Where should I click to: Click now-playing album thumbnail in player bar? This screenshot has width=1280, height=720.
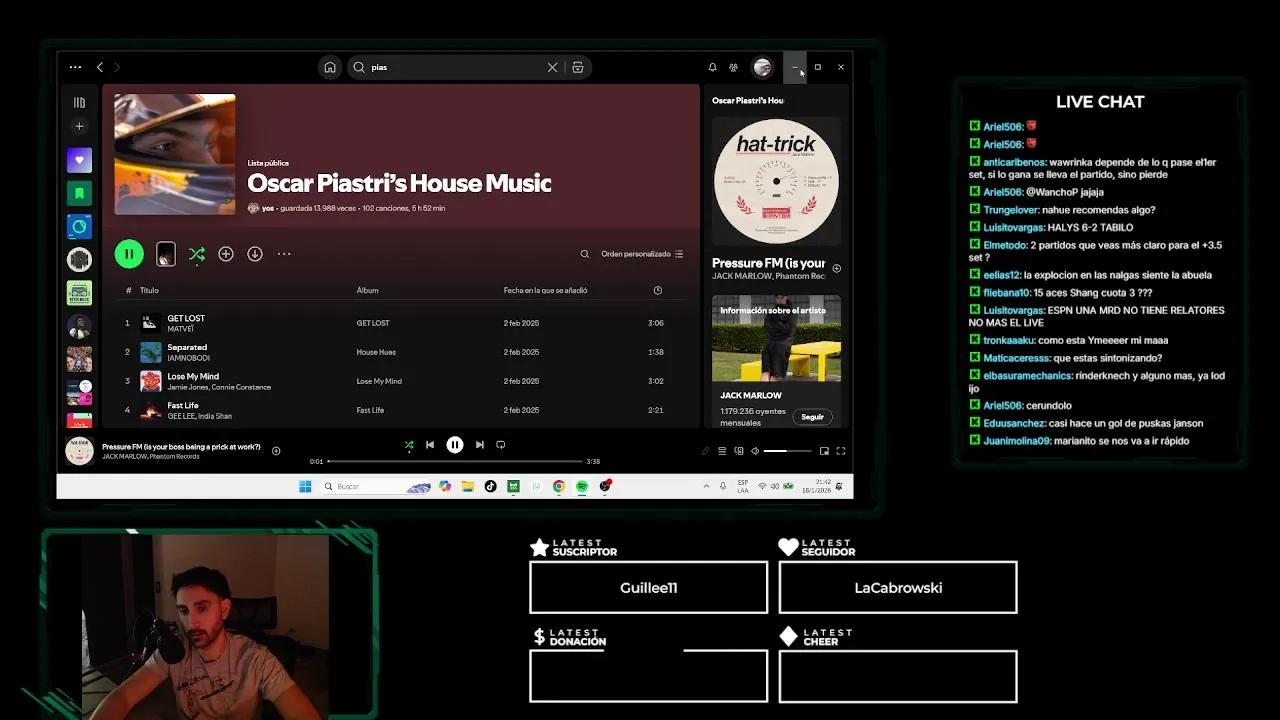[x=79, y=451]
